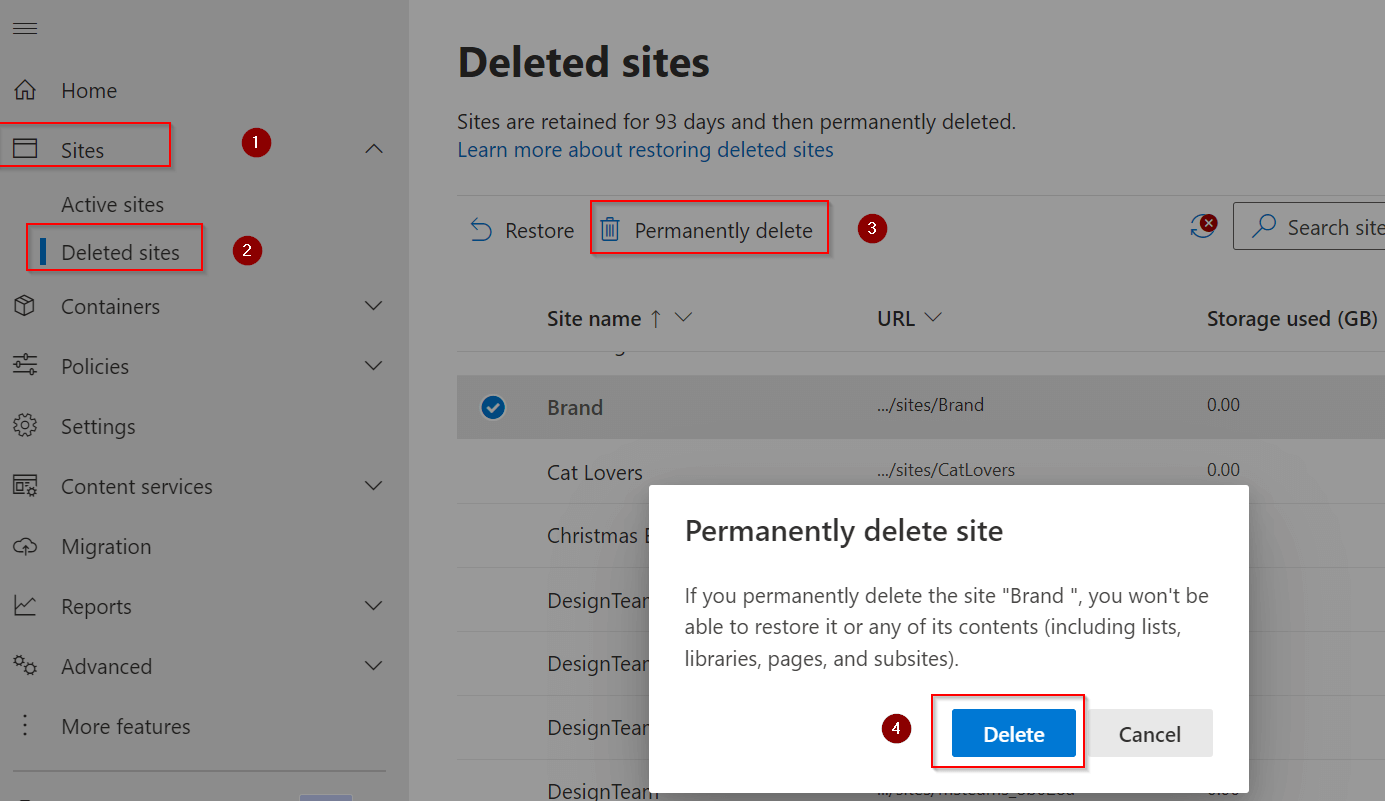Click the Content services icon
This screenshot has height=801, width=1385.
point(25,486)
